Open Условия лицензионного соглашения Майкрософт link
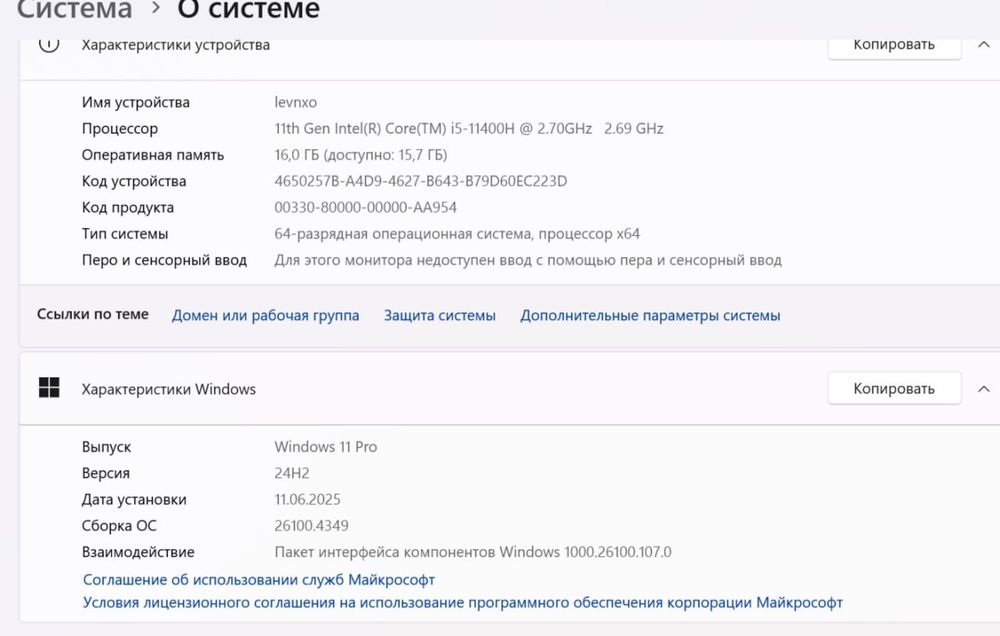1000x636 pixels. (462, 603)
